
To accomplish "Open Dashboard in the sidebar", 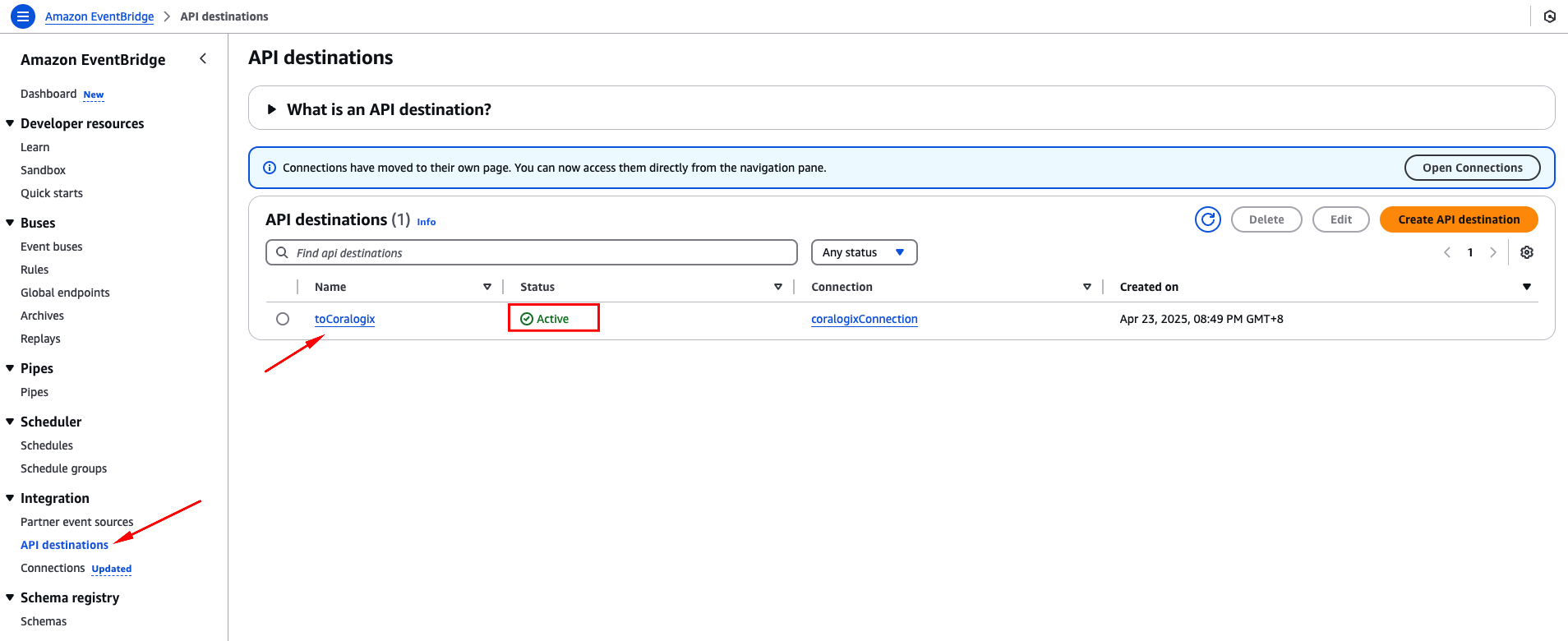I will 48,94.
